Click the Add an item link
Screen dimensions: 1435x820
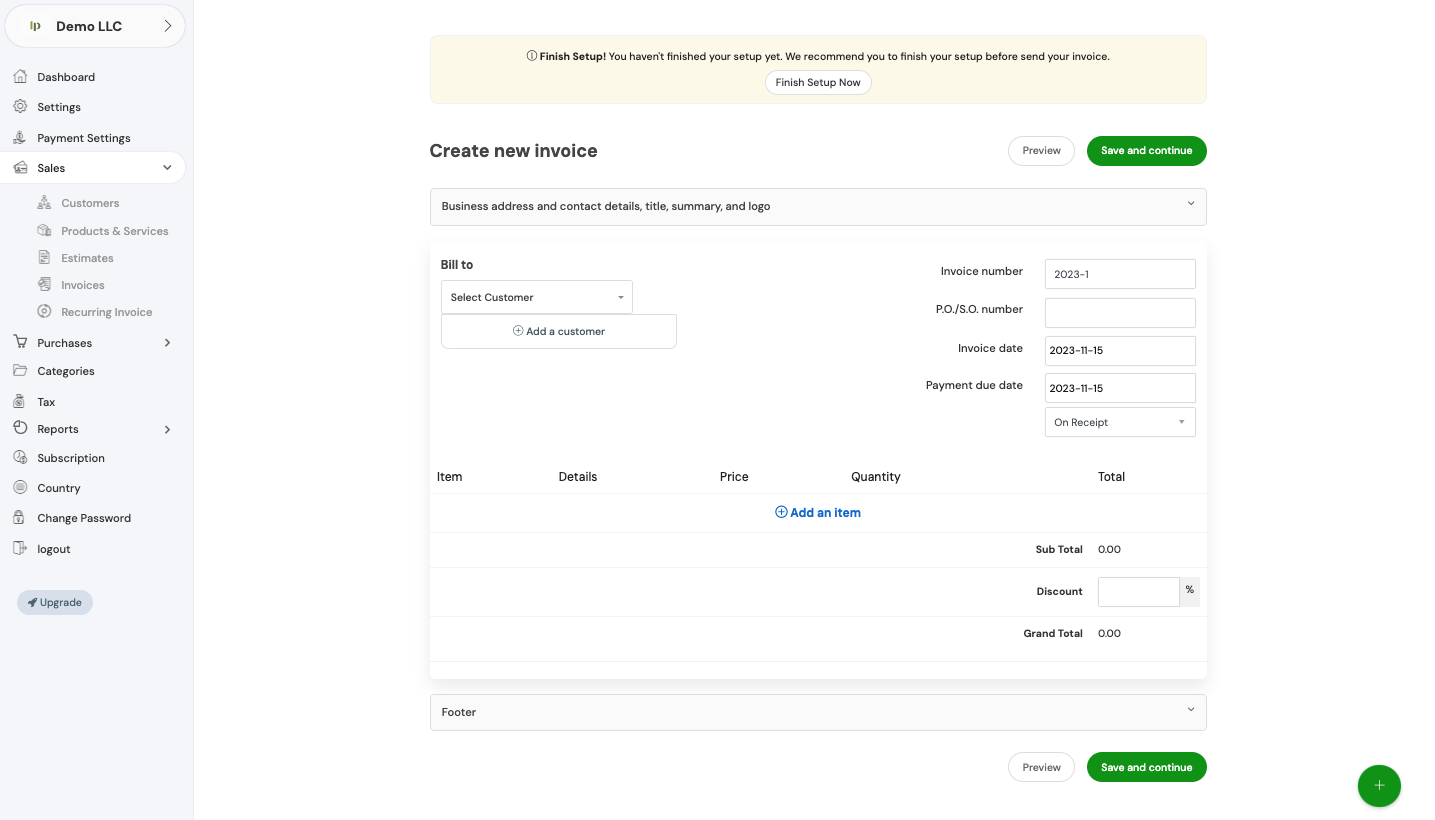click(x=817, y=513)
